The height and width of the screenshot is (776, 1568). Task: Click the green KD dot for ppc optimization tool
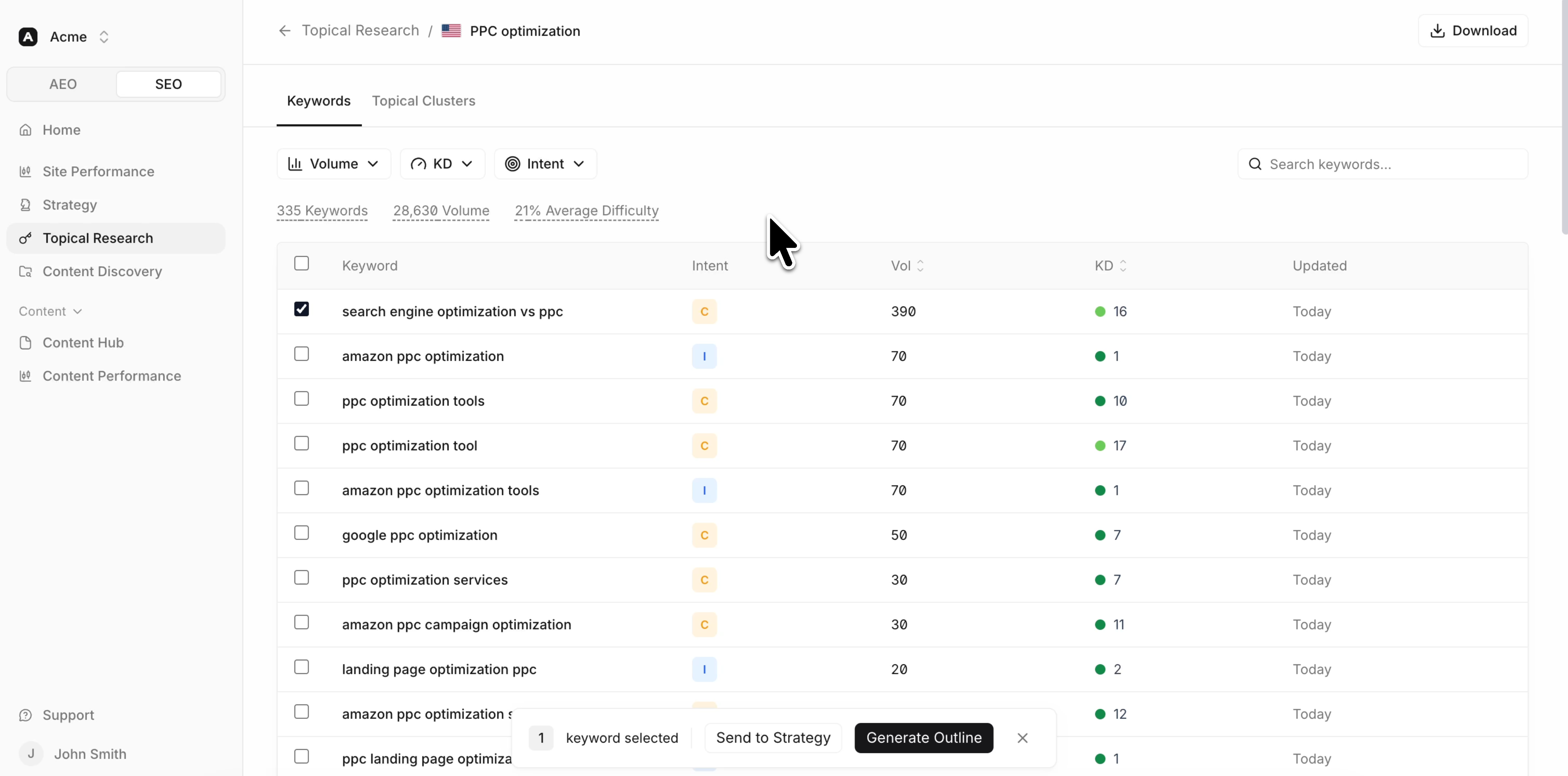click(1100, 446)
